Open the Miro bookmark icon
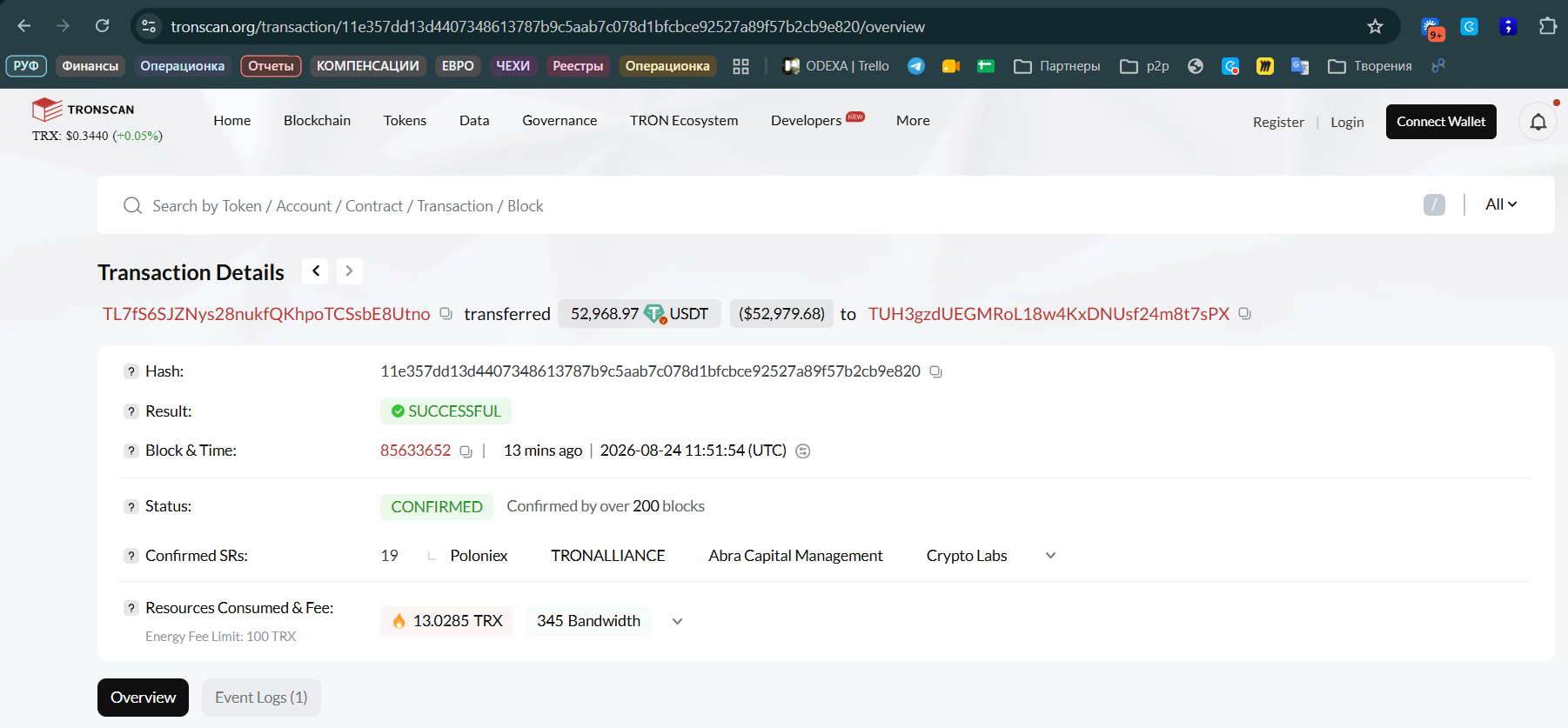1568x728 pixels. 1265,66
